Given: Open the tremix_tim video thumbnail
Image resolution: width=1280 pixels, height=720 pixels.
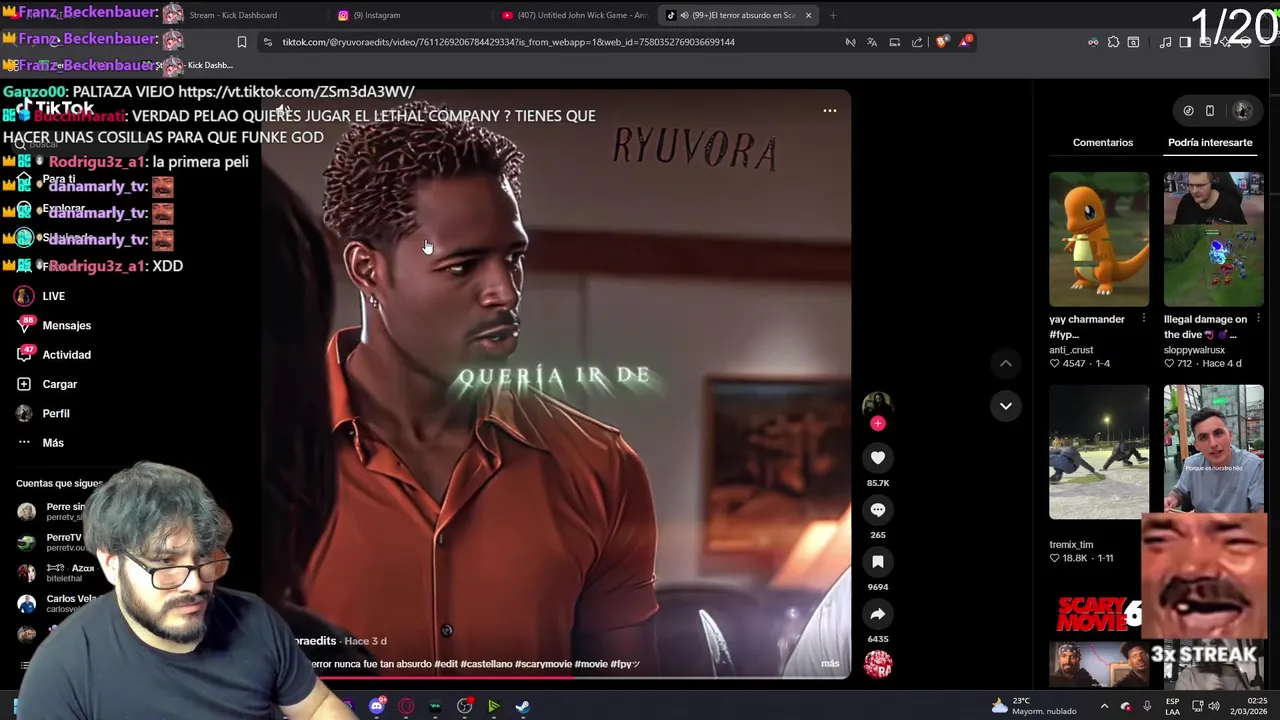Looking at the screenshot, I should point(1099,452).
